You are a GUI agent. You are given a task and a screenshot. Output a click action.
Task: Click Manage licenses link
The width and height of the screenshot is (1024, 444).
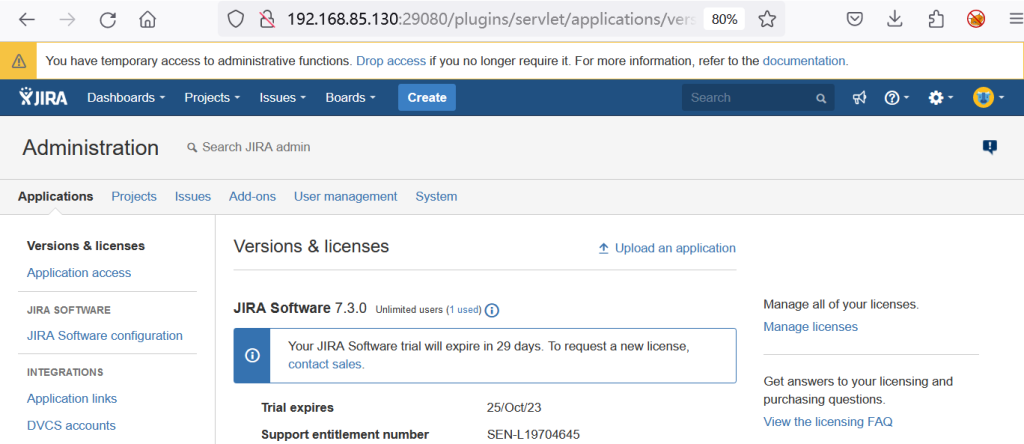pyautogui.click(x=810, y=326)
